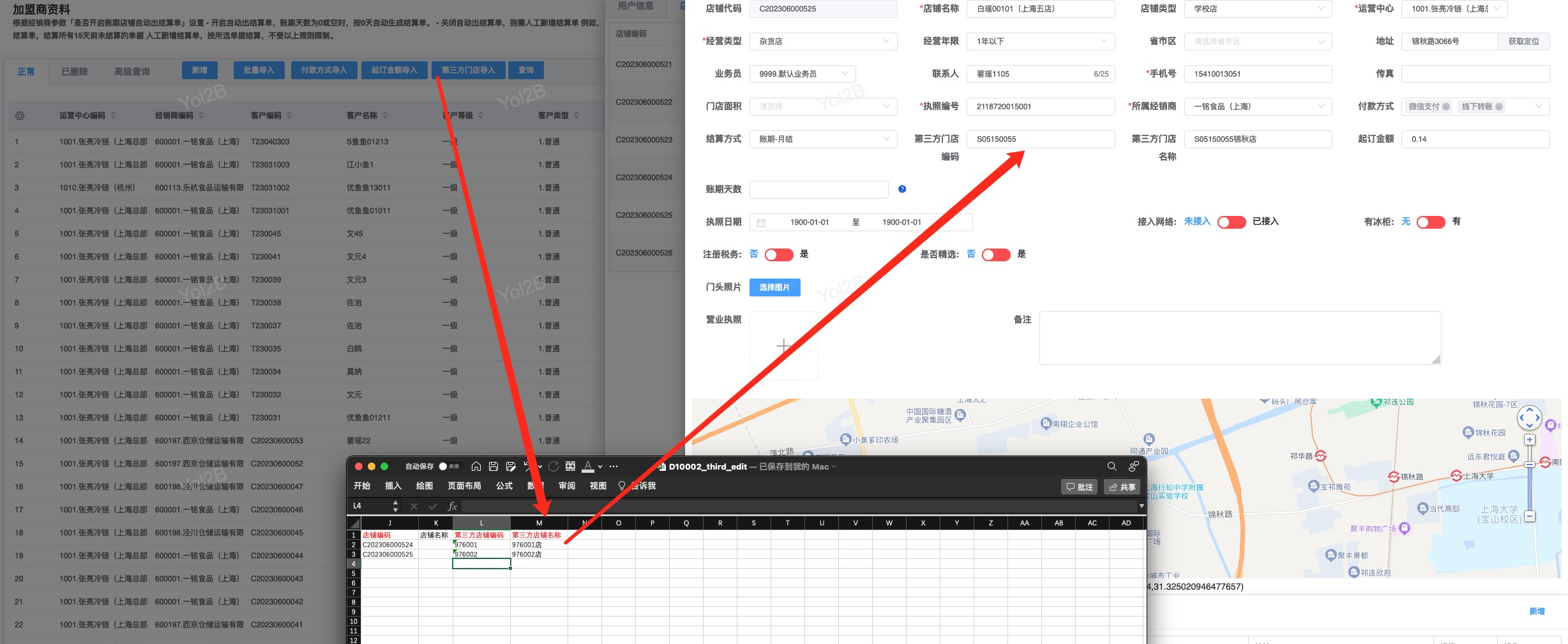Click the confirm checkmark in formula bar

433,506
